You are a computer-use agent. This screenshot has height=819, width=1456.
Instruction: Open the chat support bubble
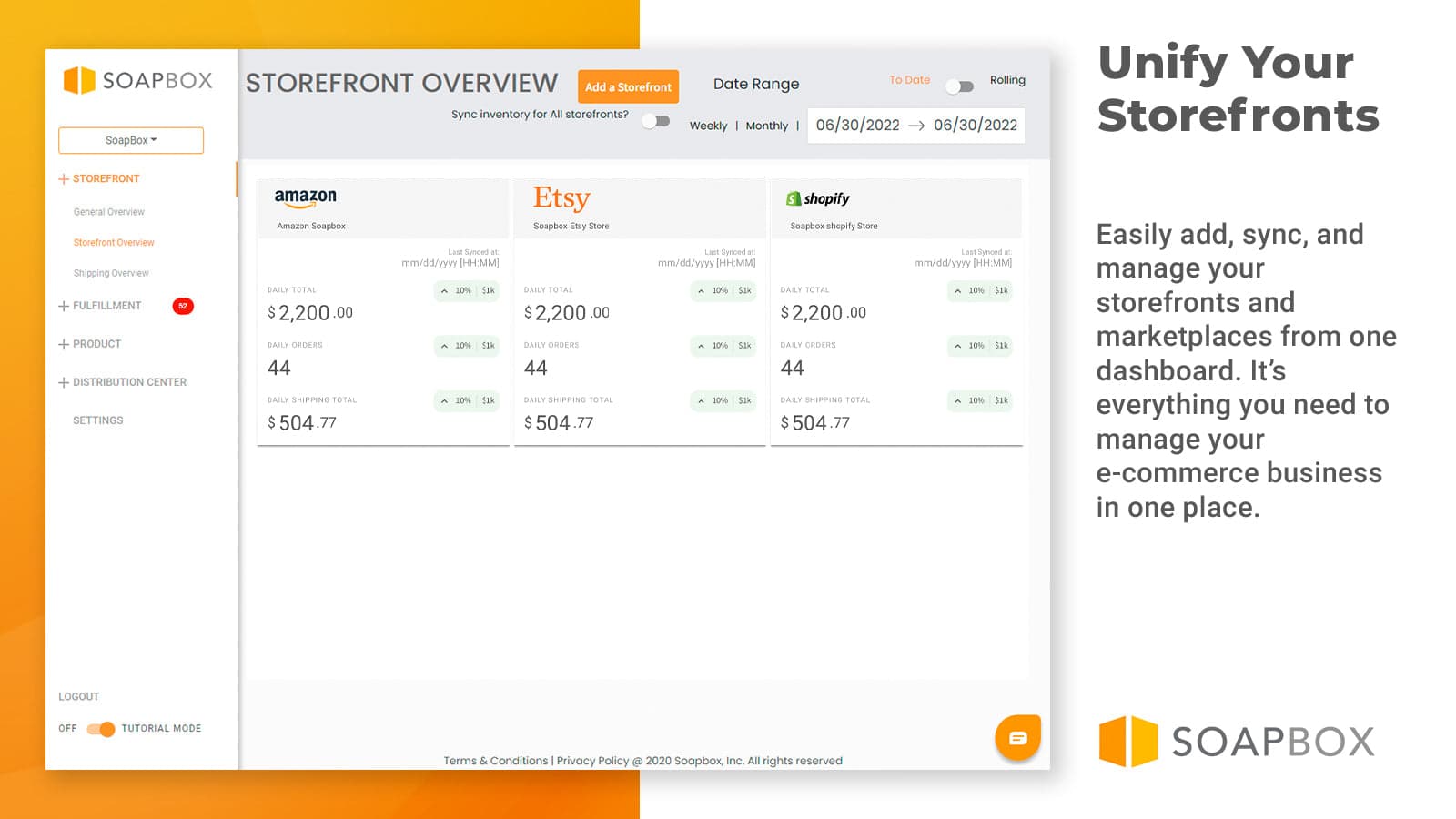pos(1018,737)
